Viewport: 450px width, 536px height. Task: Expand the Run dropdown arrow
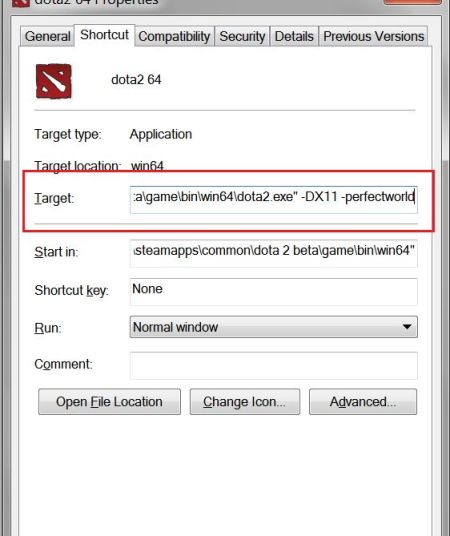coord(407,327)
